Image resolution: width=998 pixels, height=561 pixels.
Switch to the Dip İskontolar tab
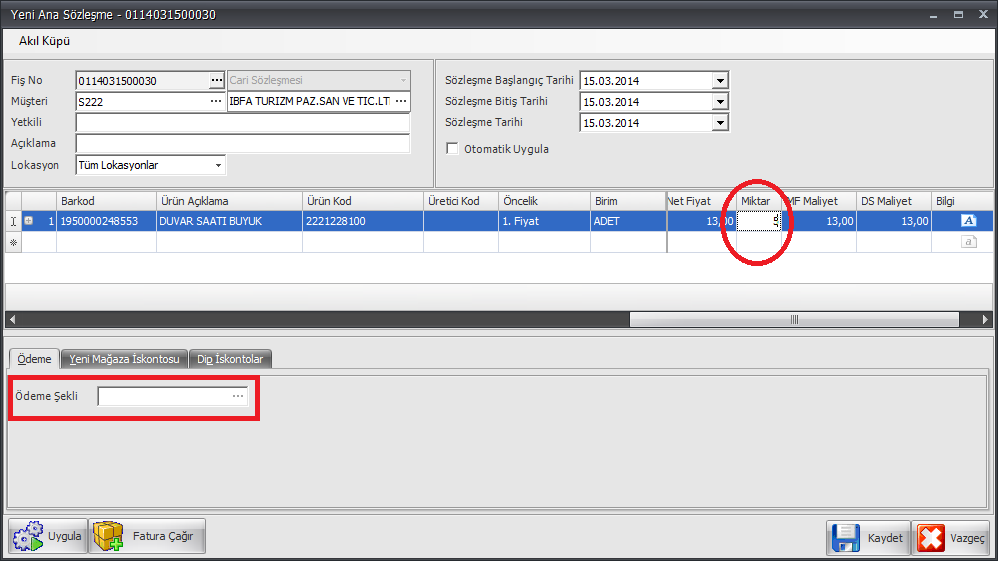[230, 359]
